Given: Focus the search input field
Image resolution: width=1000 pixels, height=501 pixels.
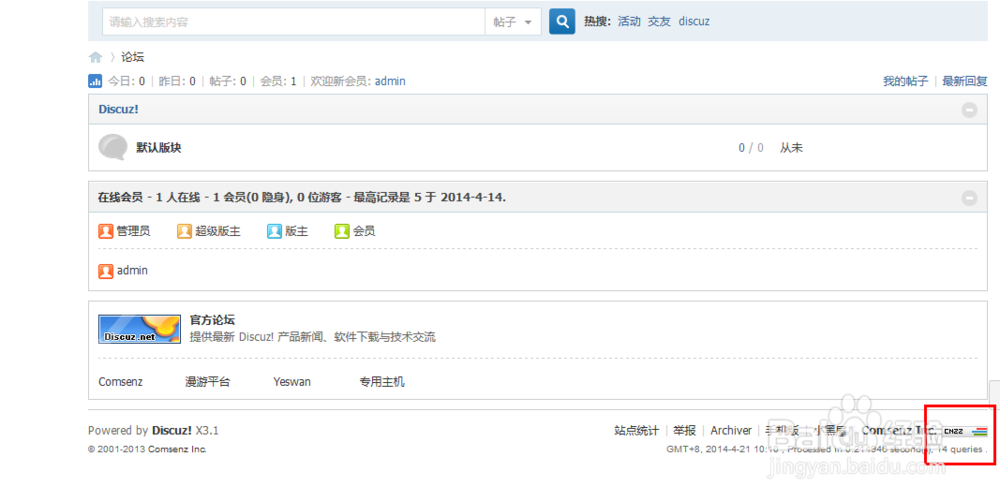Looking at the screenshot, I should click(x=293, y=22).
